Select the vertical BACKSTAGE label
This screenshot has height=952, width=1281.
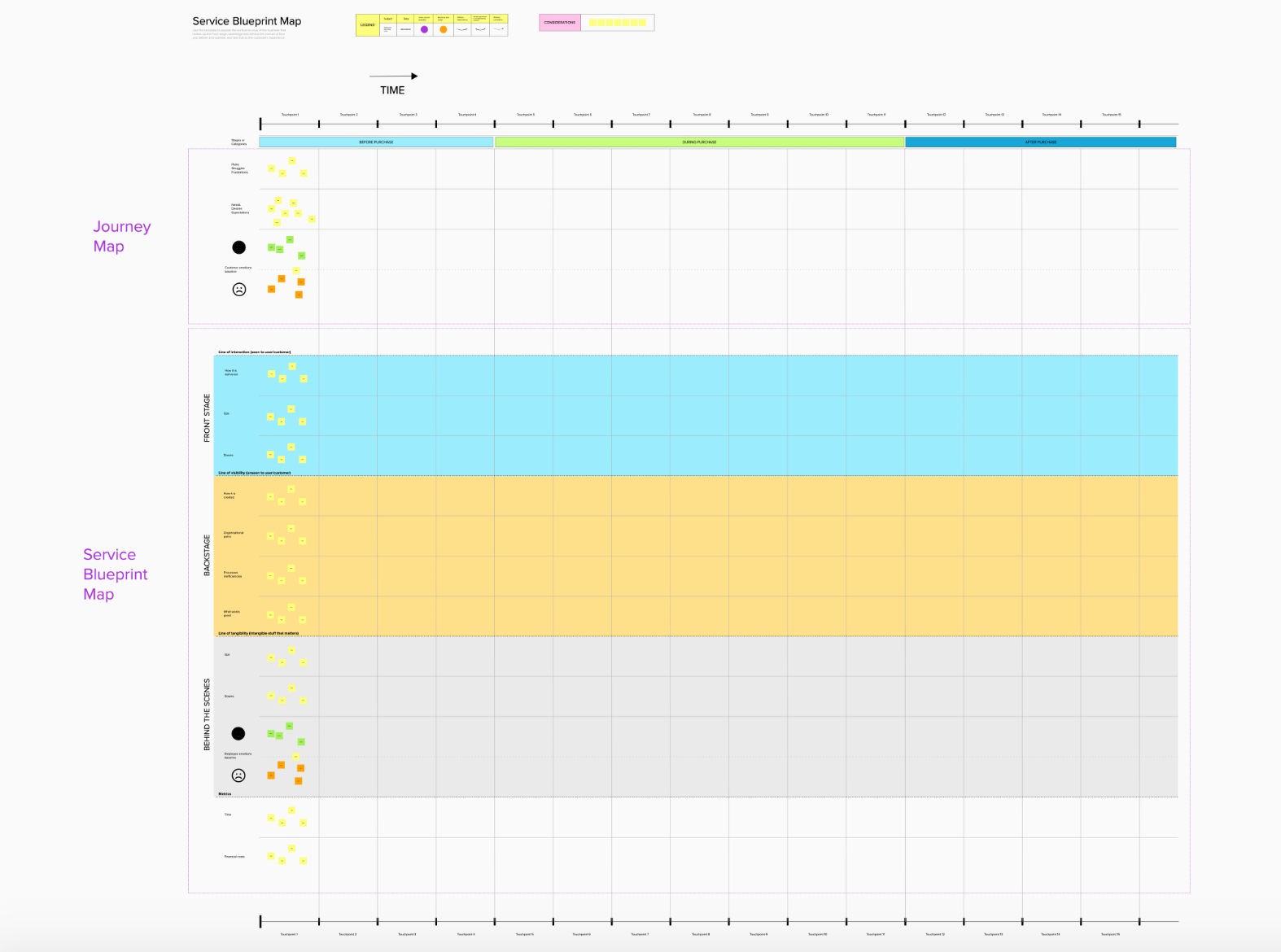pos(207,555)
